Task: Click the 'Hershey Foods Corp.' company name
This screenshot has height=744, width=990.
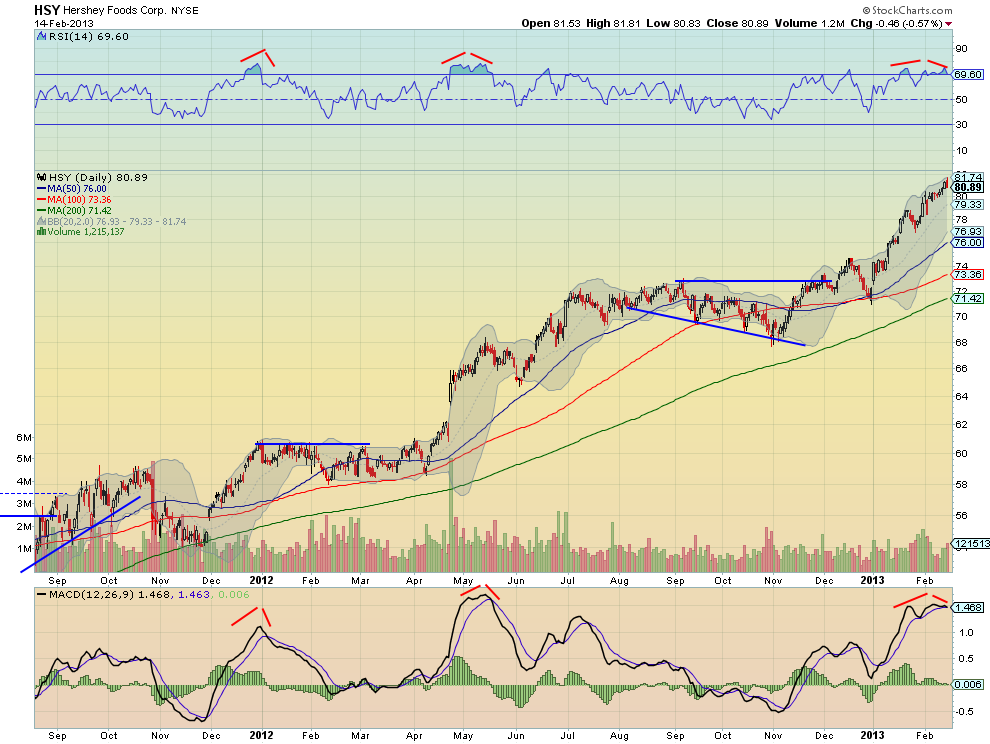Action: tap(115, 11)
